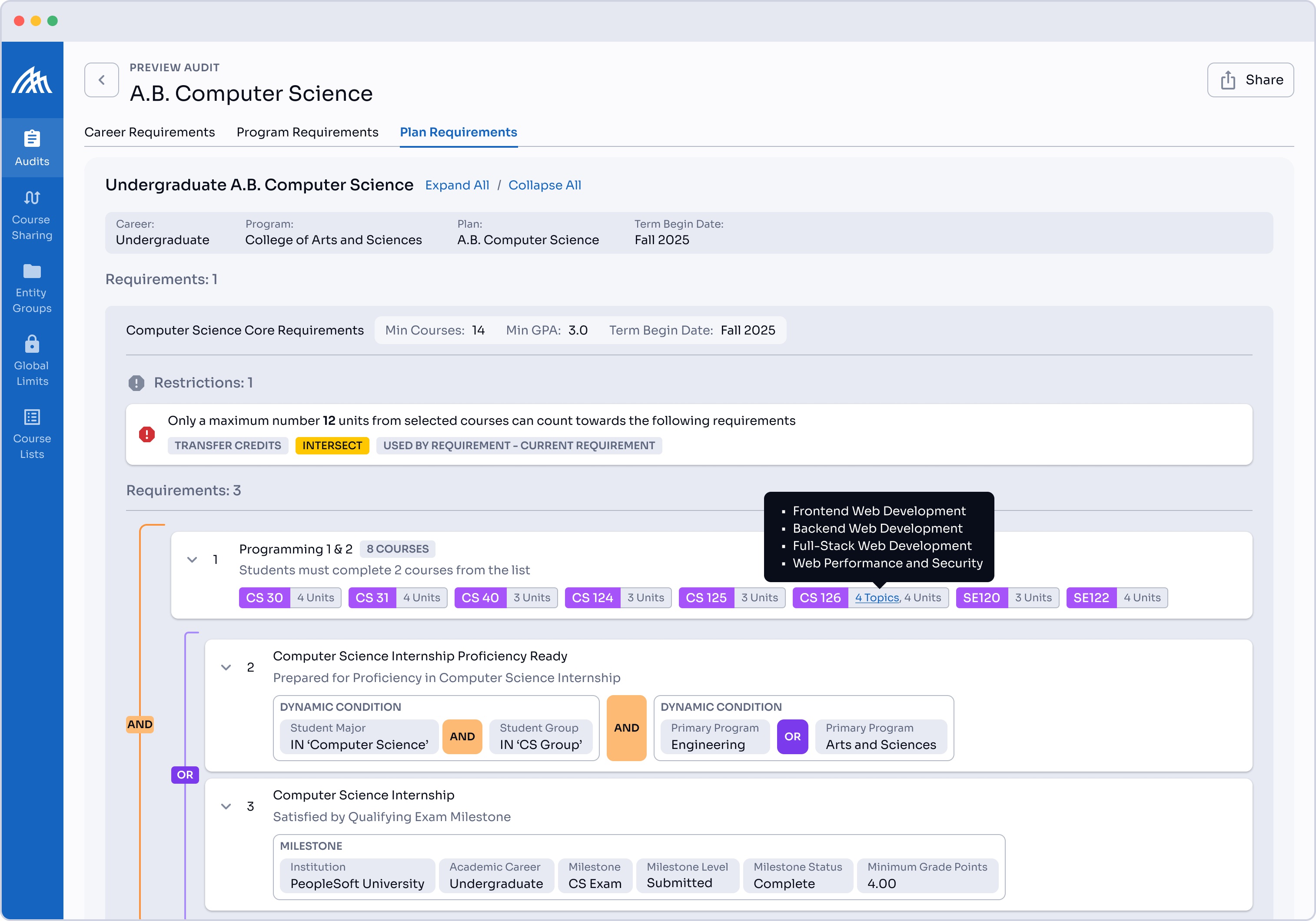This screenshot has width=1316, height=921.
Task: Click OR between Primary Program conditions
Action: click(x=793, y=736)
